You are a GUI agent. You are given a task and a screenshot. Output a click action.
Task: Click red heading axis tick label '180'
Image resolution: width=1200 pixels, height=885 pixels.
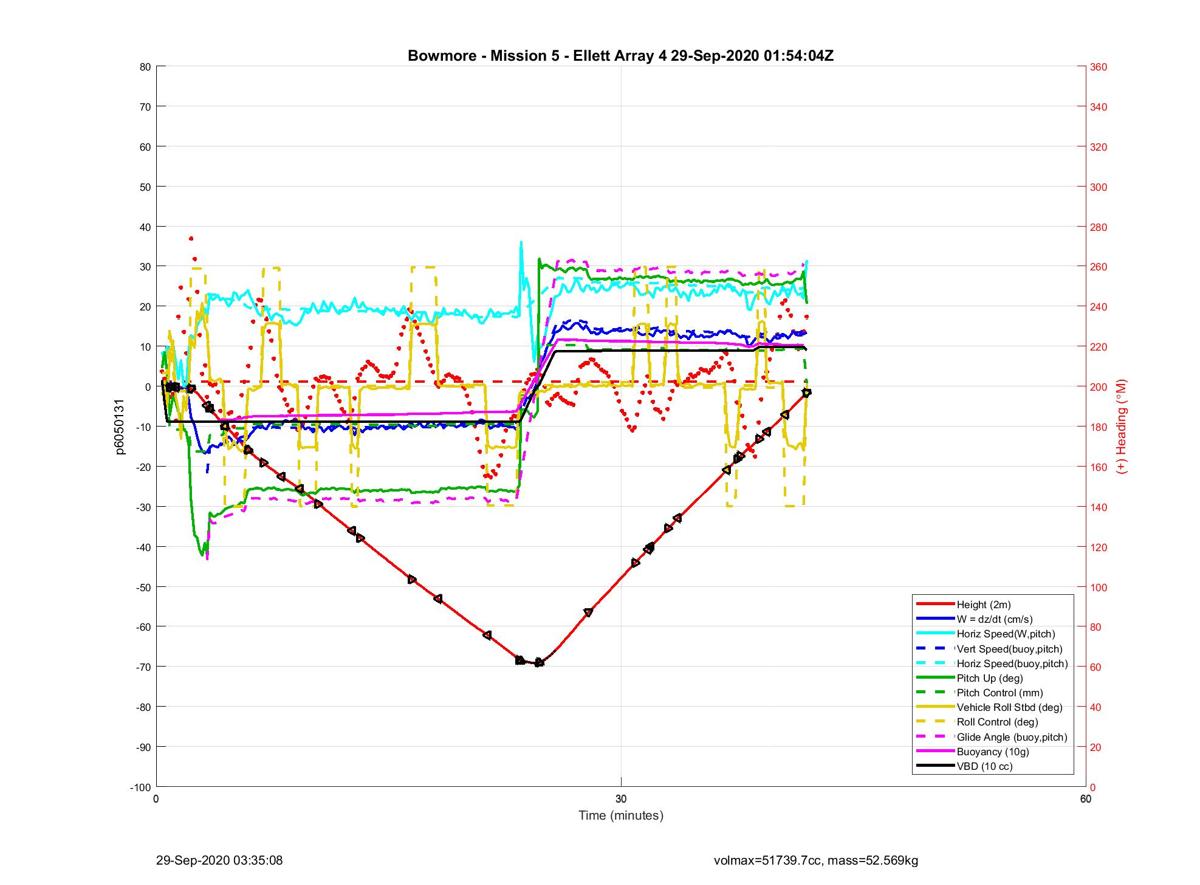point(1099,427)
